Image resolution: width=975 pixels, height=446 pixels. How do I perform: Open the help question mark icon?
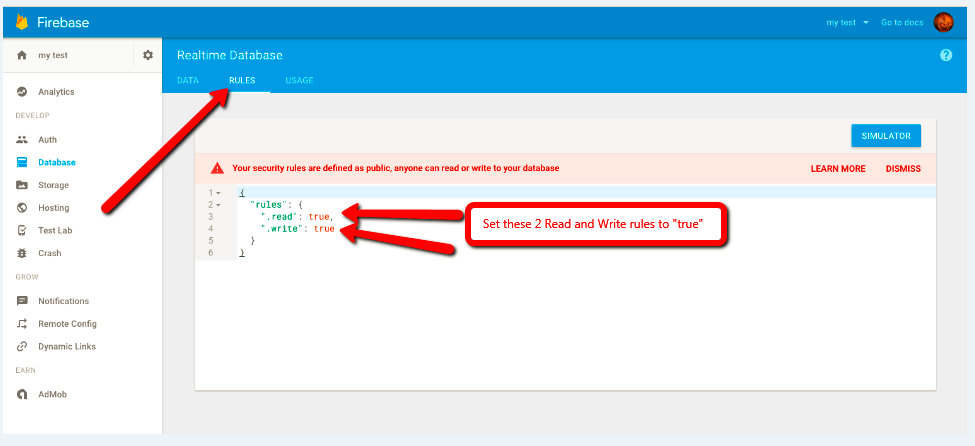pos(946,55)
